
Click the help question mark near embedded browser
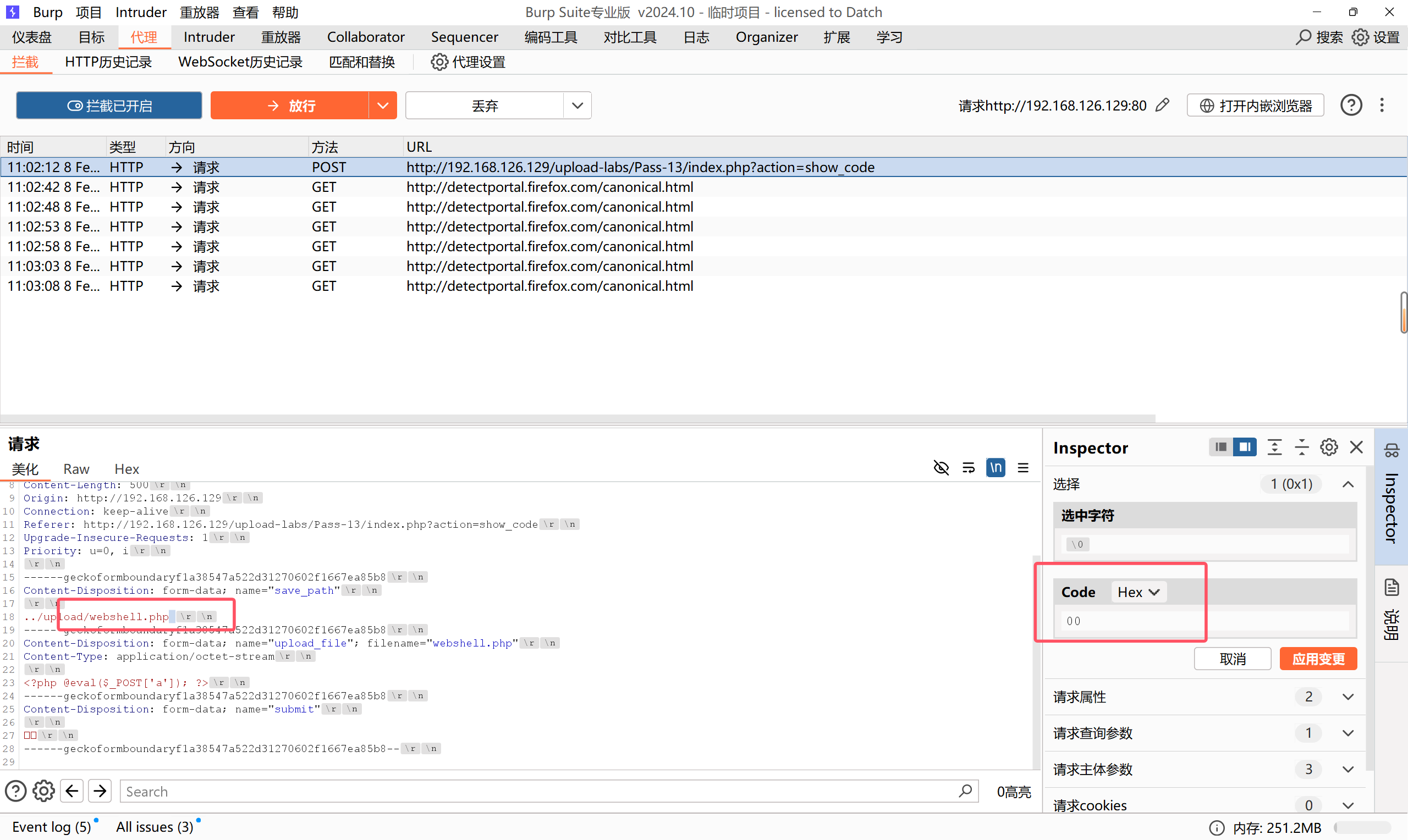pos(1351,106)
